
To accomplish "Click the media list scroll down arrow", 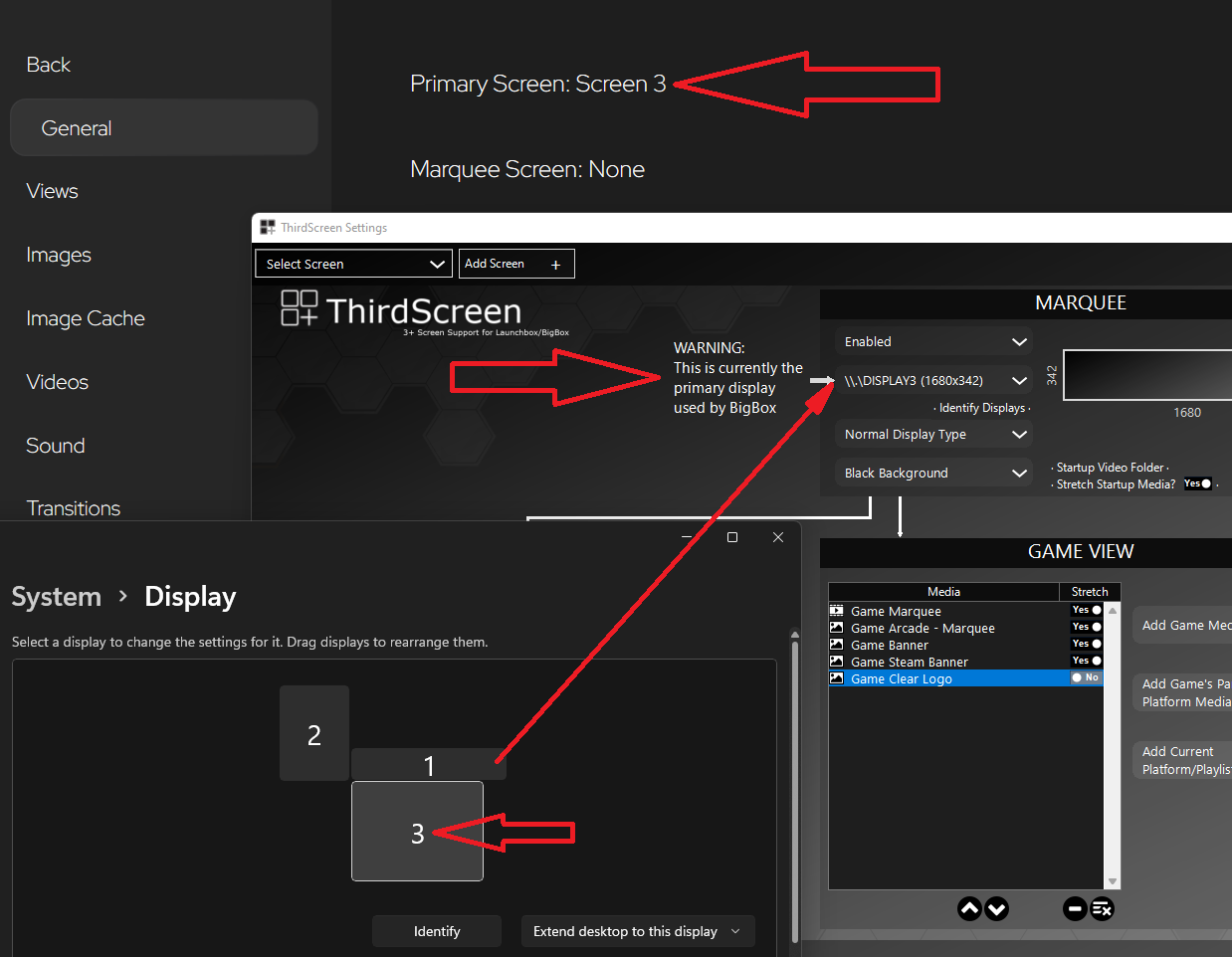I will pyautogui.click(x=1113, y=881).
